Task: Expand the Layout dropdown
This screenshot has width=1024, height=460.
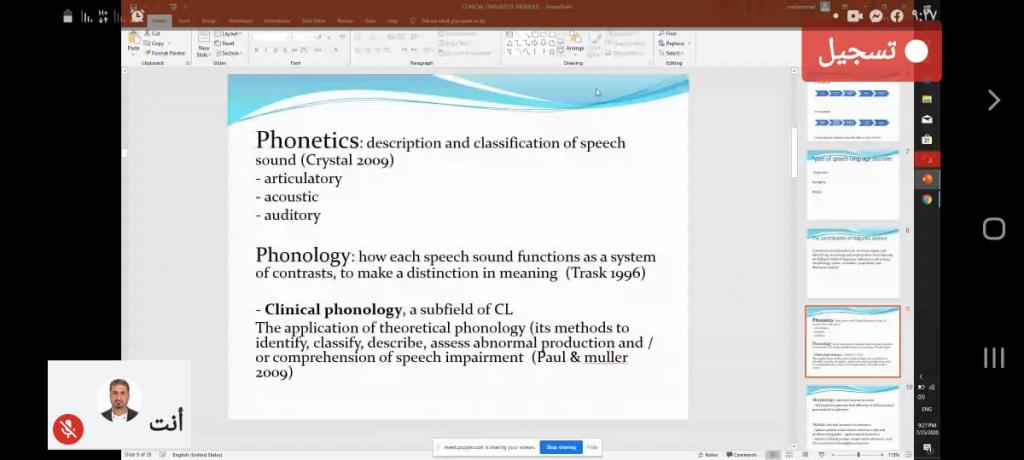Action: pyautogui.click(x=229, y=33)
